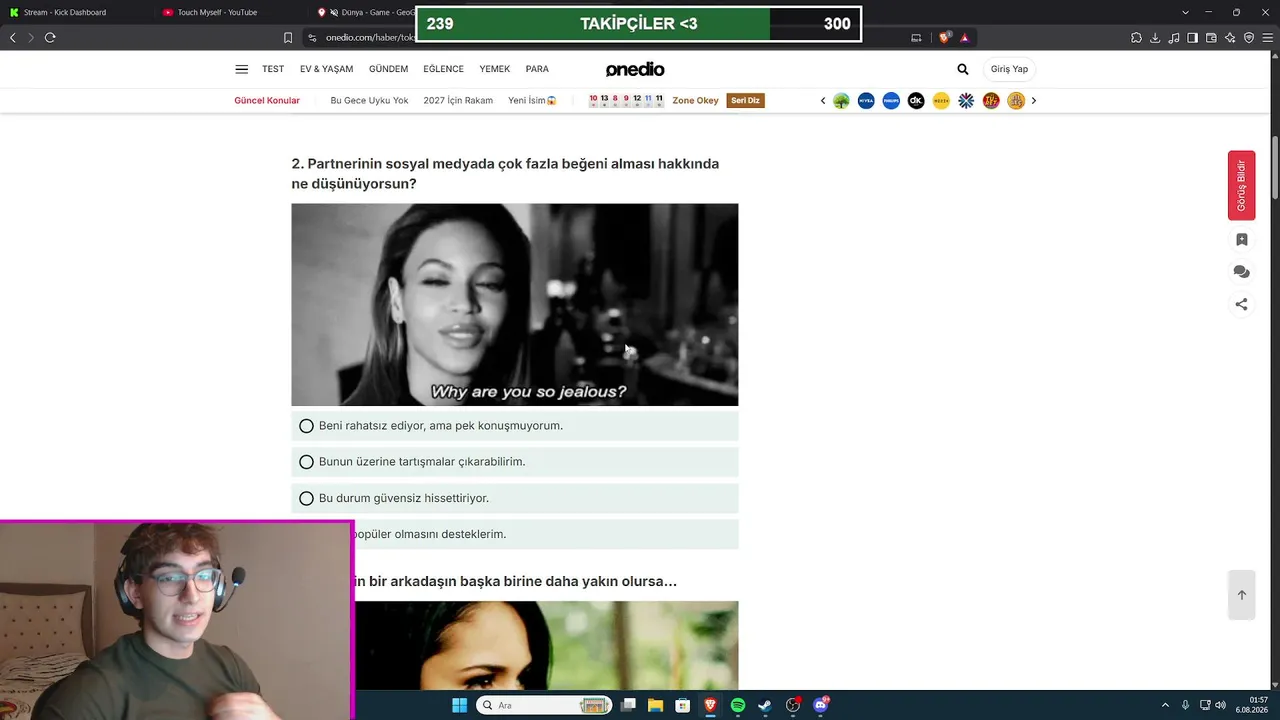Open the green tree brand icon
The image size is (1280, 720).
(x=841, y=100)
